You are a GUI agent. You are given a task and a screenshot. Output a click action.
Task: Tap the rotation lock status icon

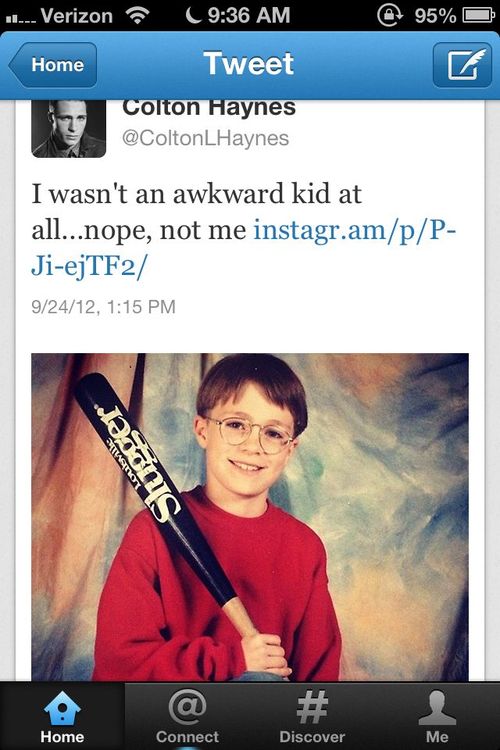[390, 15]
